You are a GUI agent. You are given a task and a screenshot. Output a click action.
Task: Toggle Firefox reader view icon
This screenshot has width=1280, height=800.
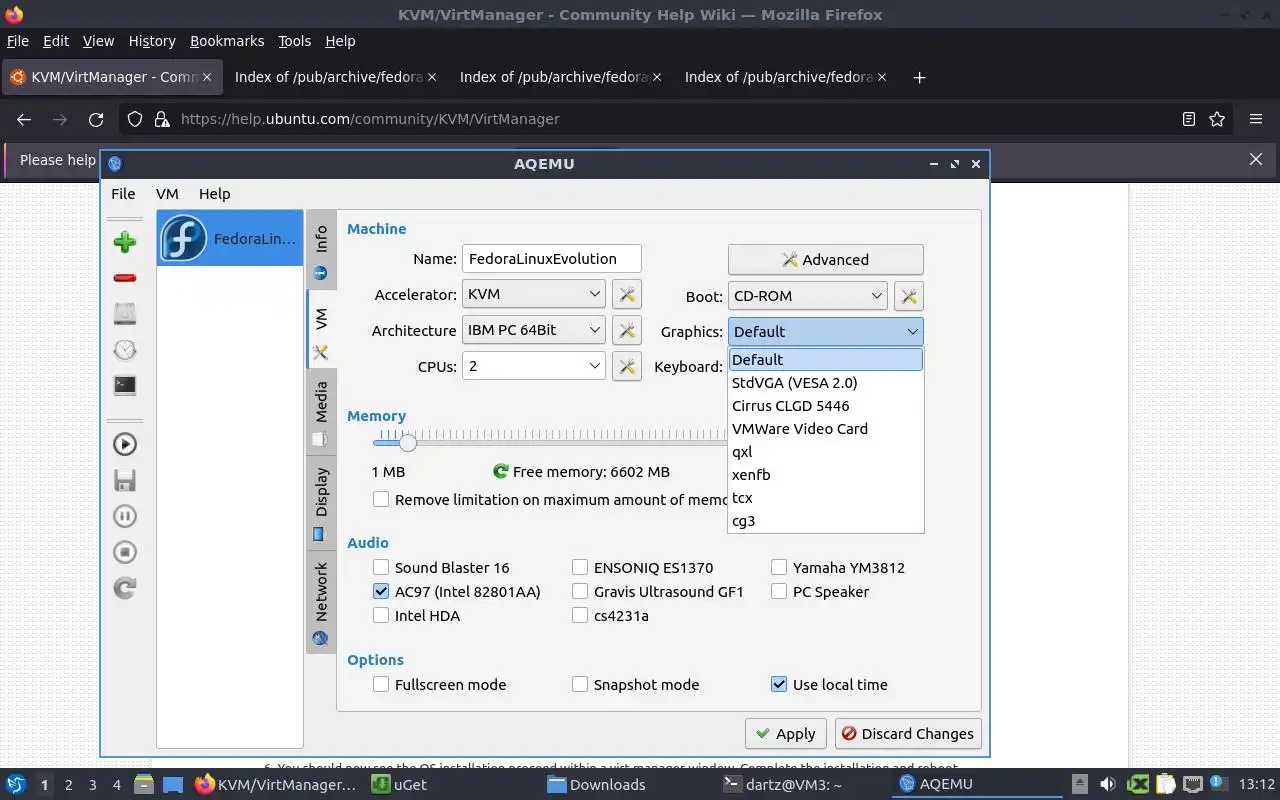click(x=1188, y=119)
